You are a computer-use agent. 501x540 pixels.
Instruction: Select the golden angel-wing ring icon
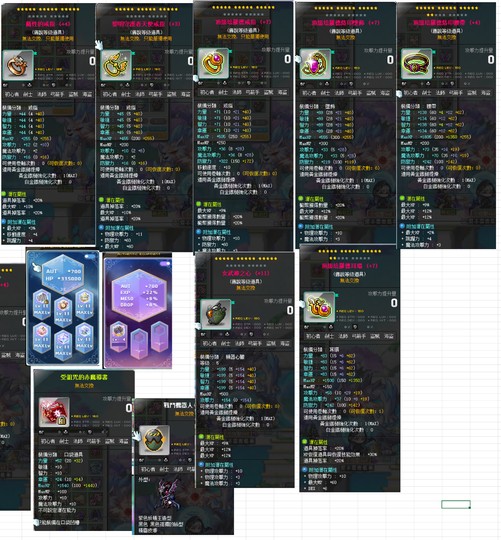(x=116, y=65)
